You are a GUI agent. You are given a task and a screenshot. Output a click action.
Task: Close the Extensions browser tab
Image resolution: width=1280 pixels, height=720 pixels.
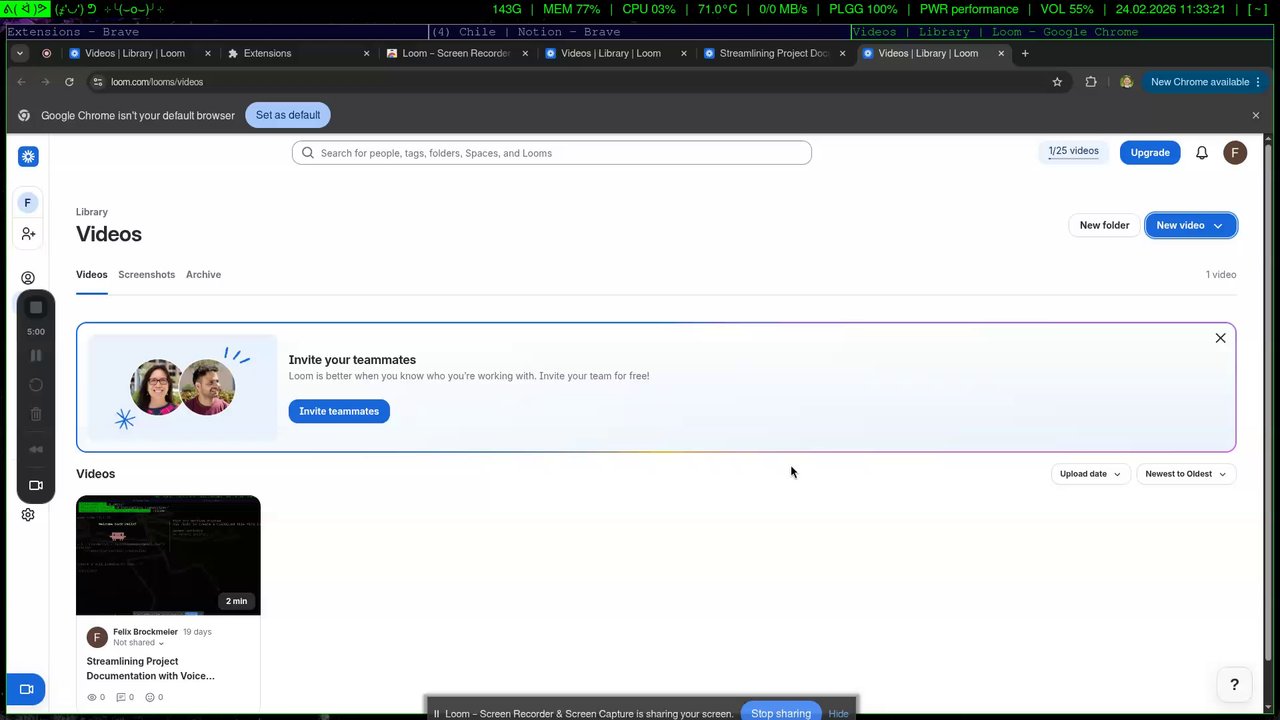click(x=366, y=53)
